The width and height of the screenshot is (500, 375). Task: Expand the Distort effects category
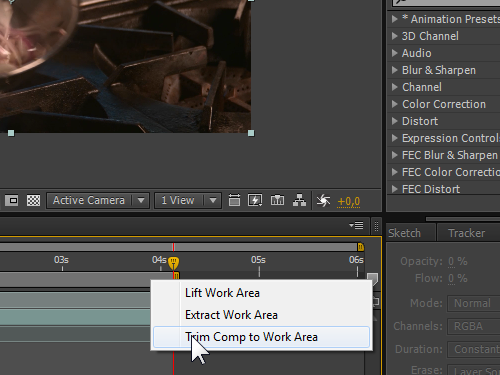[395, 121]
